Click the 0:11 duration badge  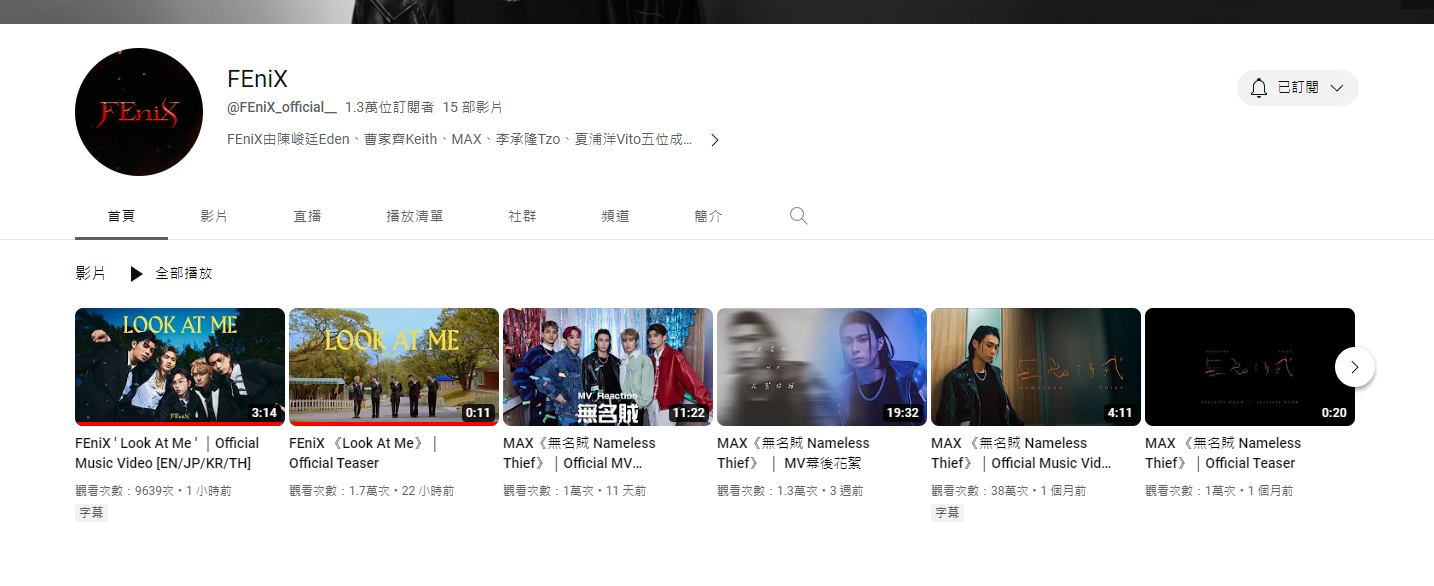tap(478, 412)
